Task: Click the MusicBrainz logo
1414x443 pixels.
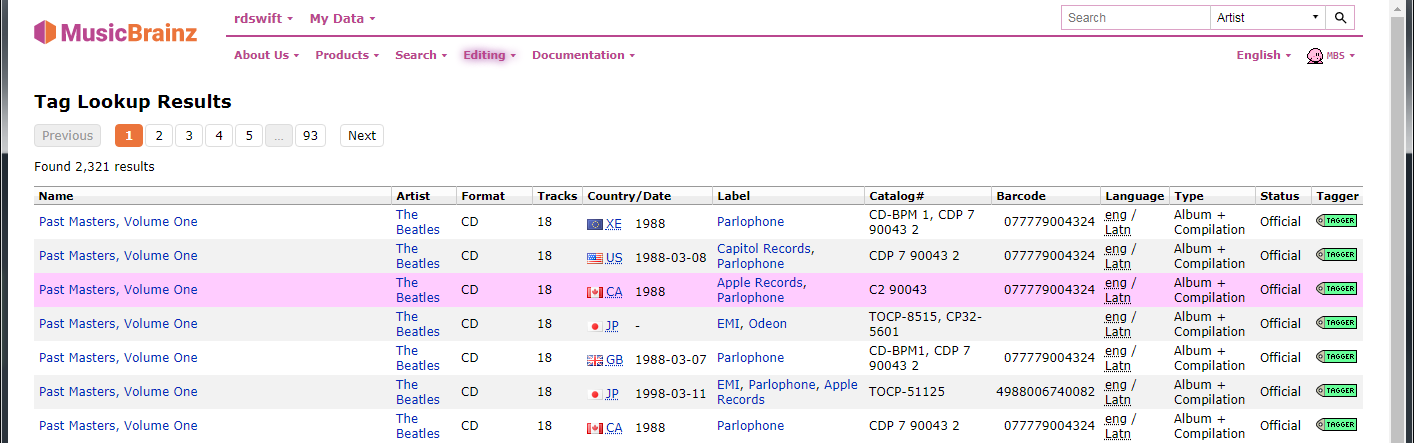Action: point(115,32)
